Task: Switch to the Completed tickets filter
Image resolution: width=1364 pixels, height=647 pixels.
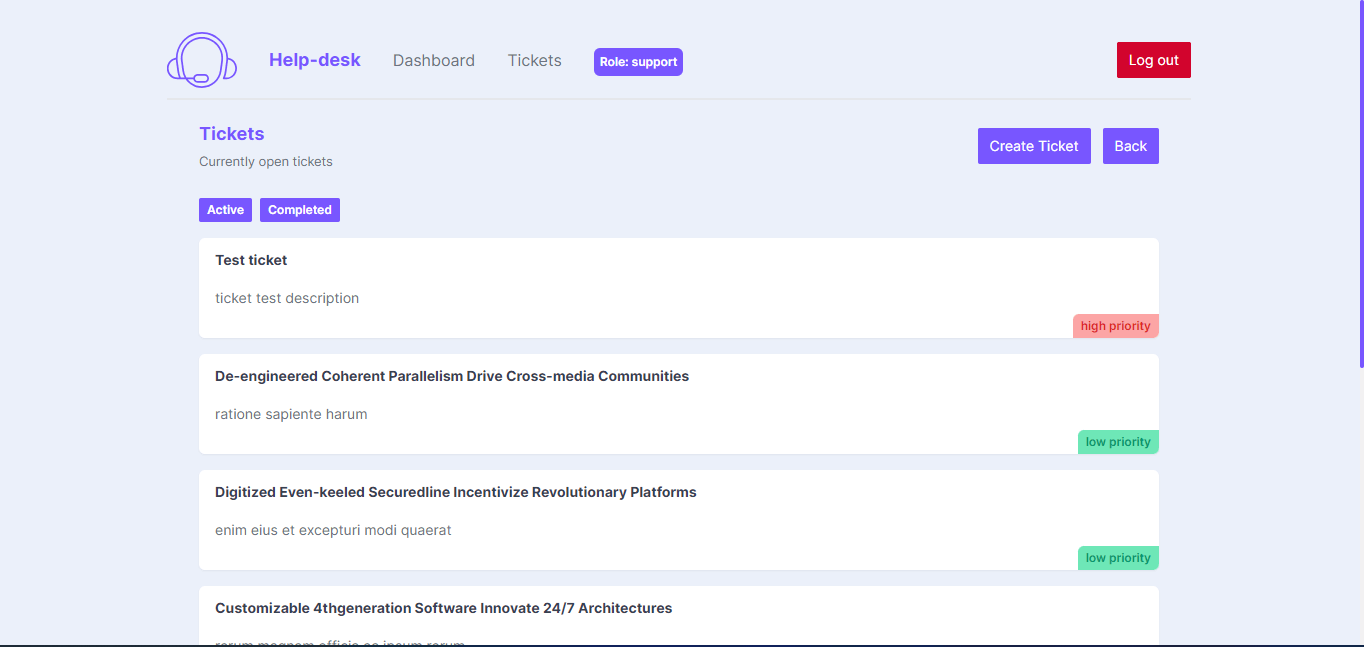Action: click(x=299, y=210)
